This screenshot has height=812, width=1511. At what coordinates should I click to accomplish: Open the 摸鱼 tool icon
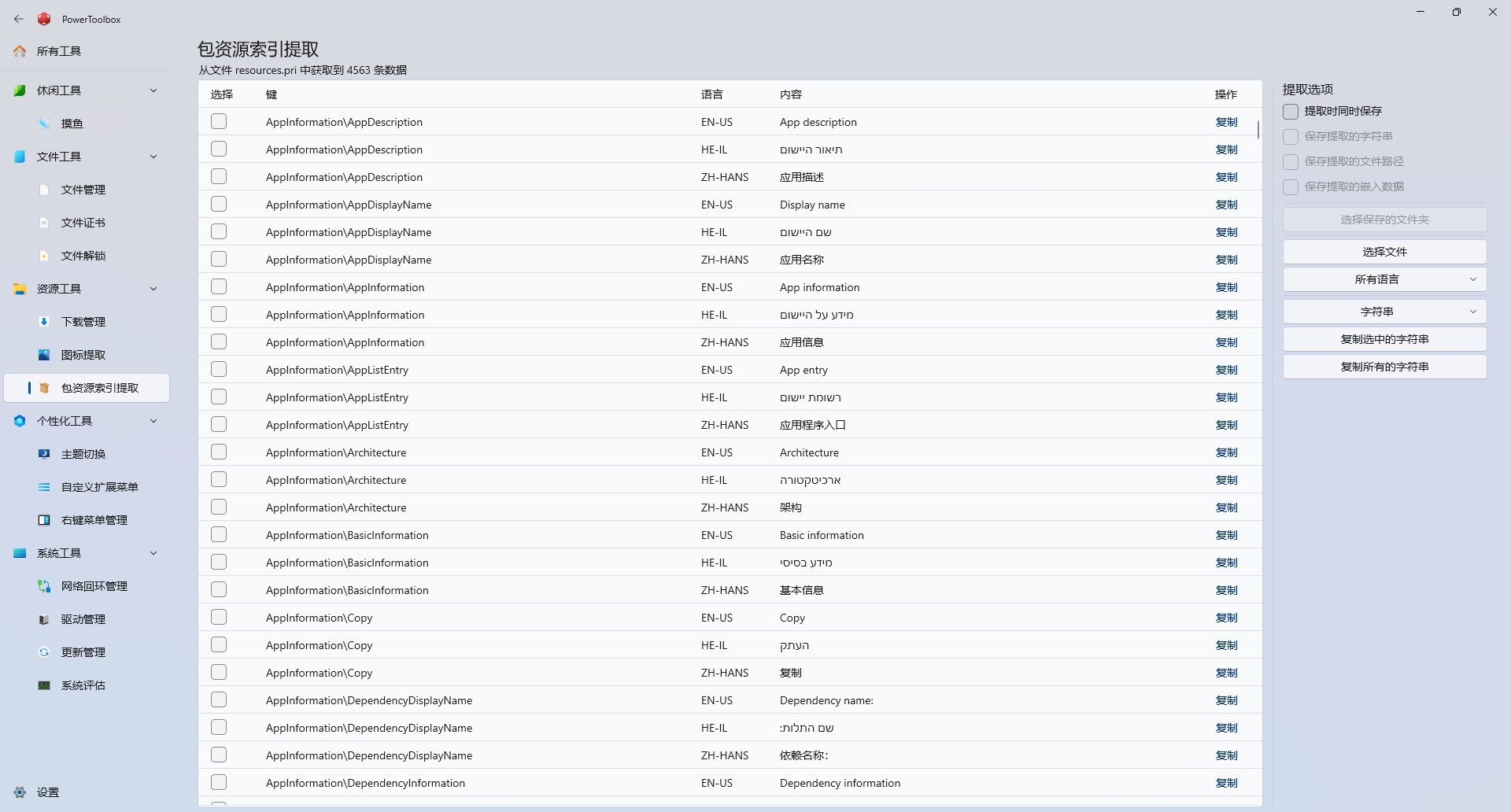coord(45,124)
